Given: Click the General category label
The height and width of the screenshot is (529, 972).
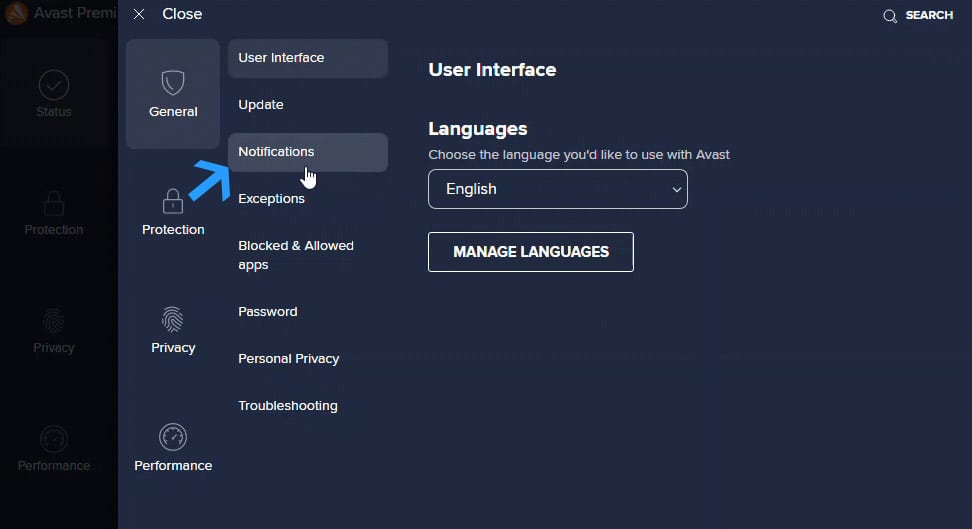Looking at the screenshot, I should (173, 112).
